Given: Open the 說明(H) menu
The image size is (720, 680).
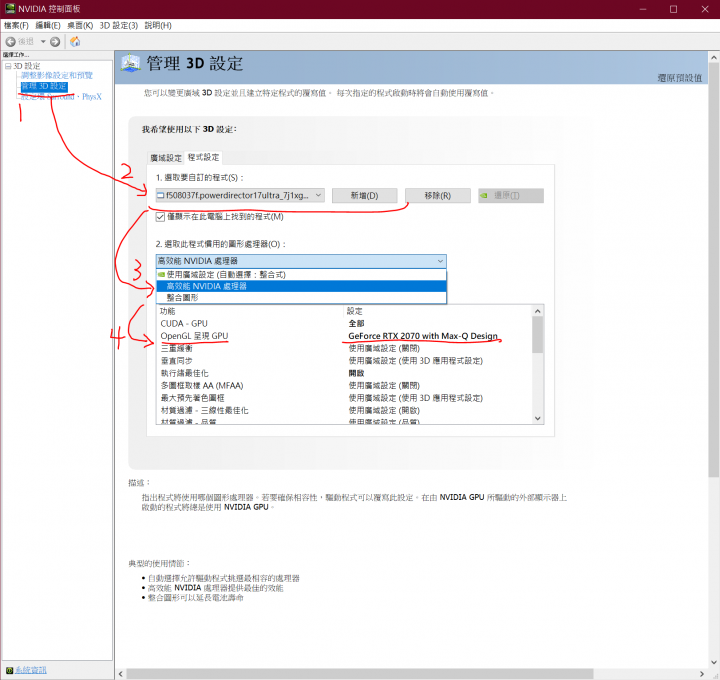Looking at the screenshot, I should (158, 25).
